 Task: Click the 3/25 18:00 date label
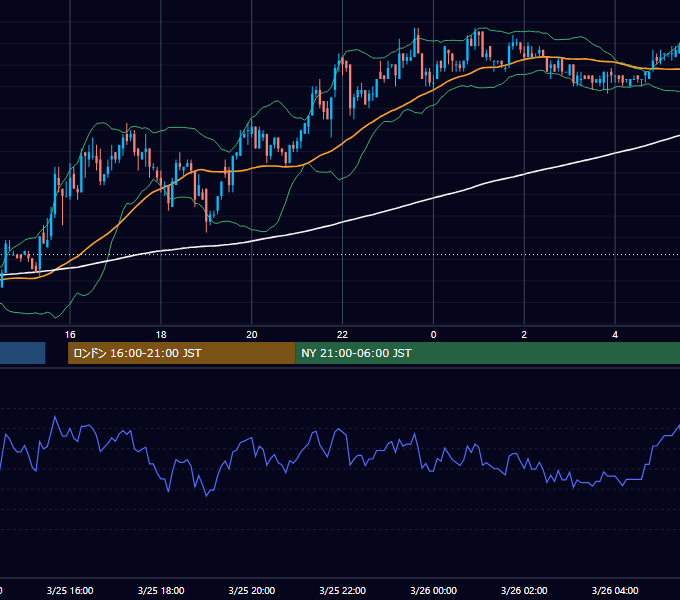point(161,590)
